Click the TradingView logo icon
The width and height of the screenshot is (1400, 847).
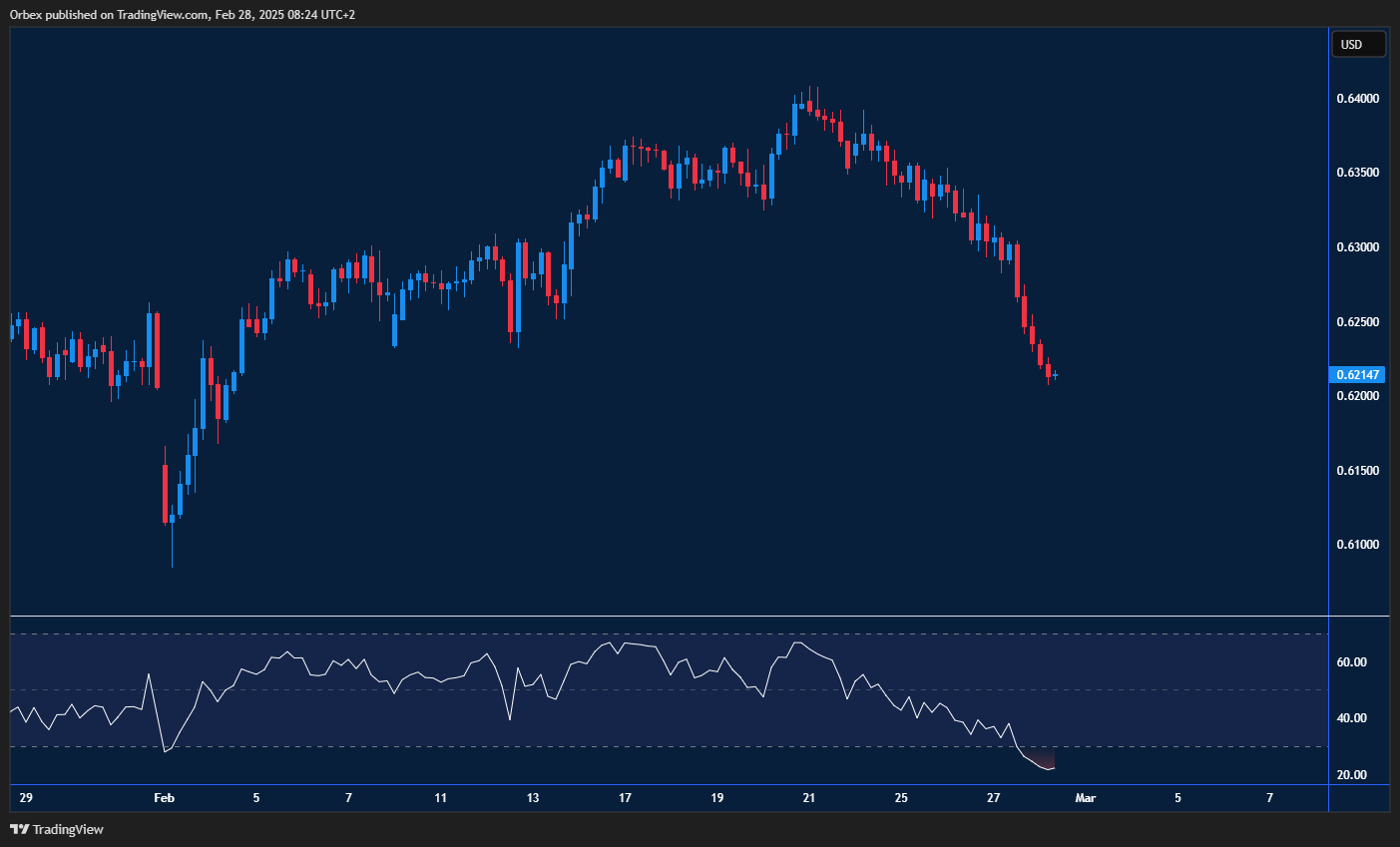click(x=19, y=829)
